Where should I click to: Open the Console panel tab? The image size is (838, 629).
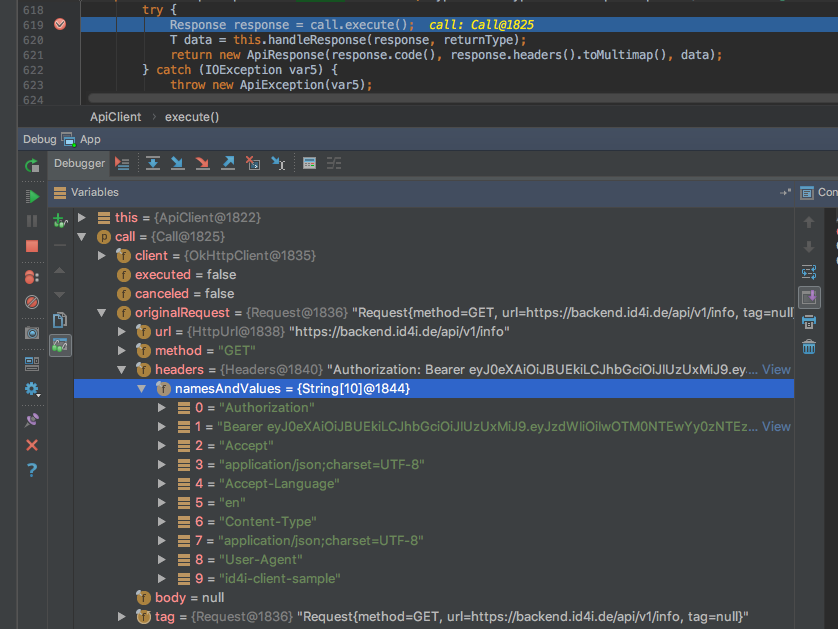(x=818, y=192)
